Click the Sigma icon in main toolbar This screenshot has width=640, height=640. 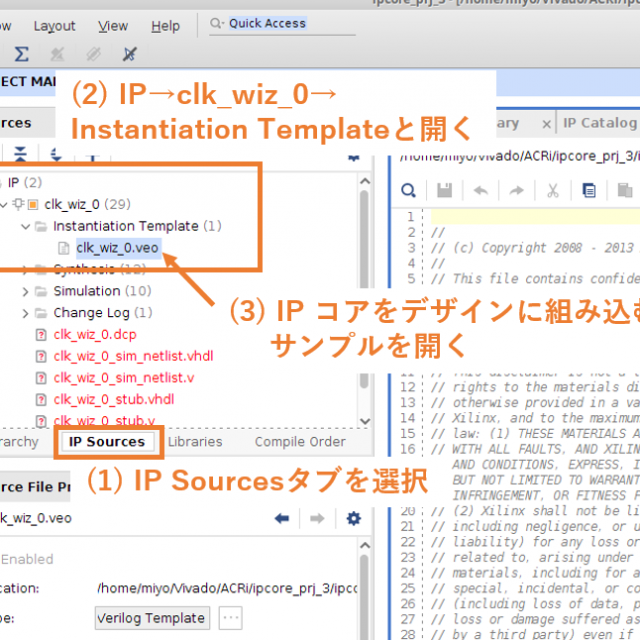tap(22, 53)
